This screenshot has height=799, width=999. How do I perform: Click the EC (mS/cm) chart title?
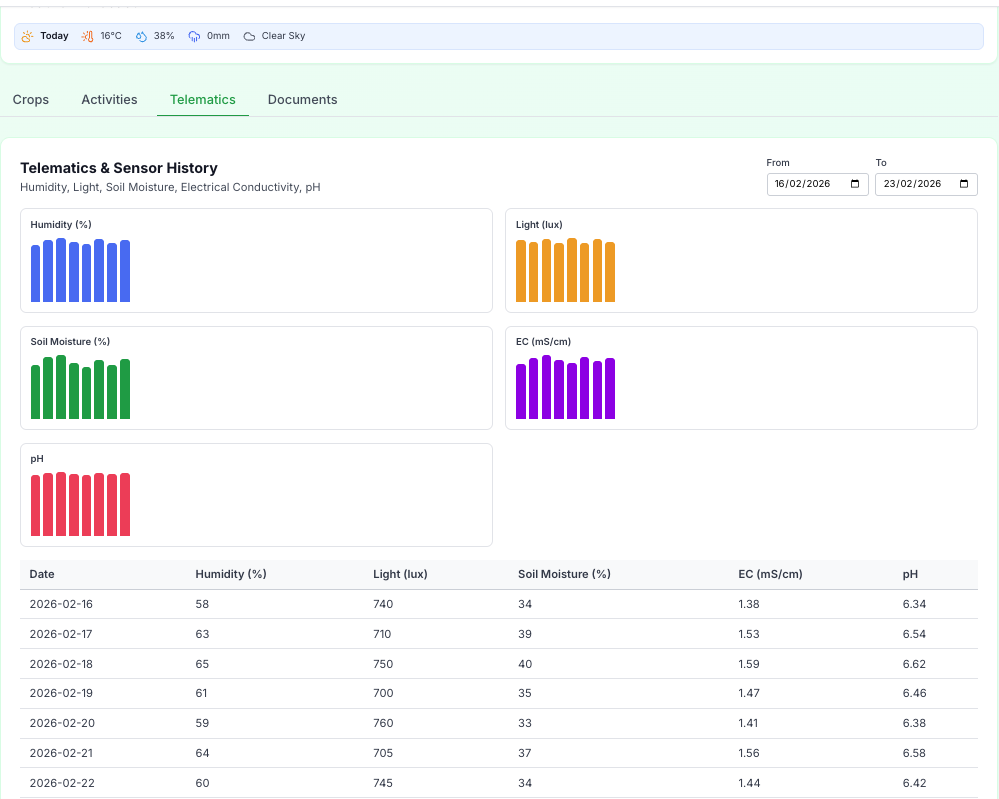click(543, 342)
